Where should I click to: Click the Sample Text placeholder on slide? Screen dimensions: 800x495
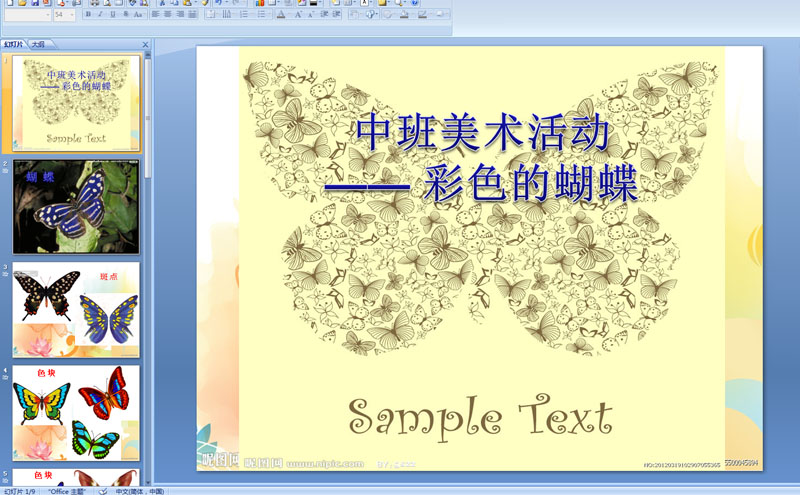coord(480,416)
